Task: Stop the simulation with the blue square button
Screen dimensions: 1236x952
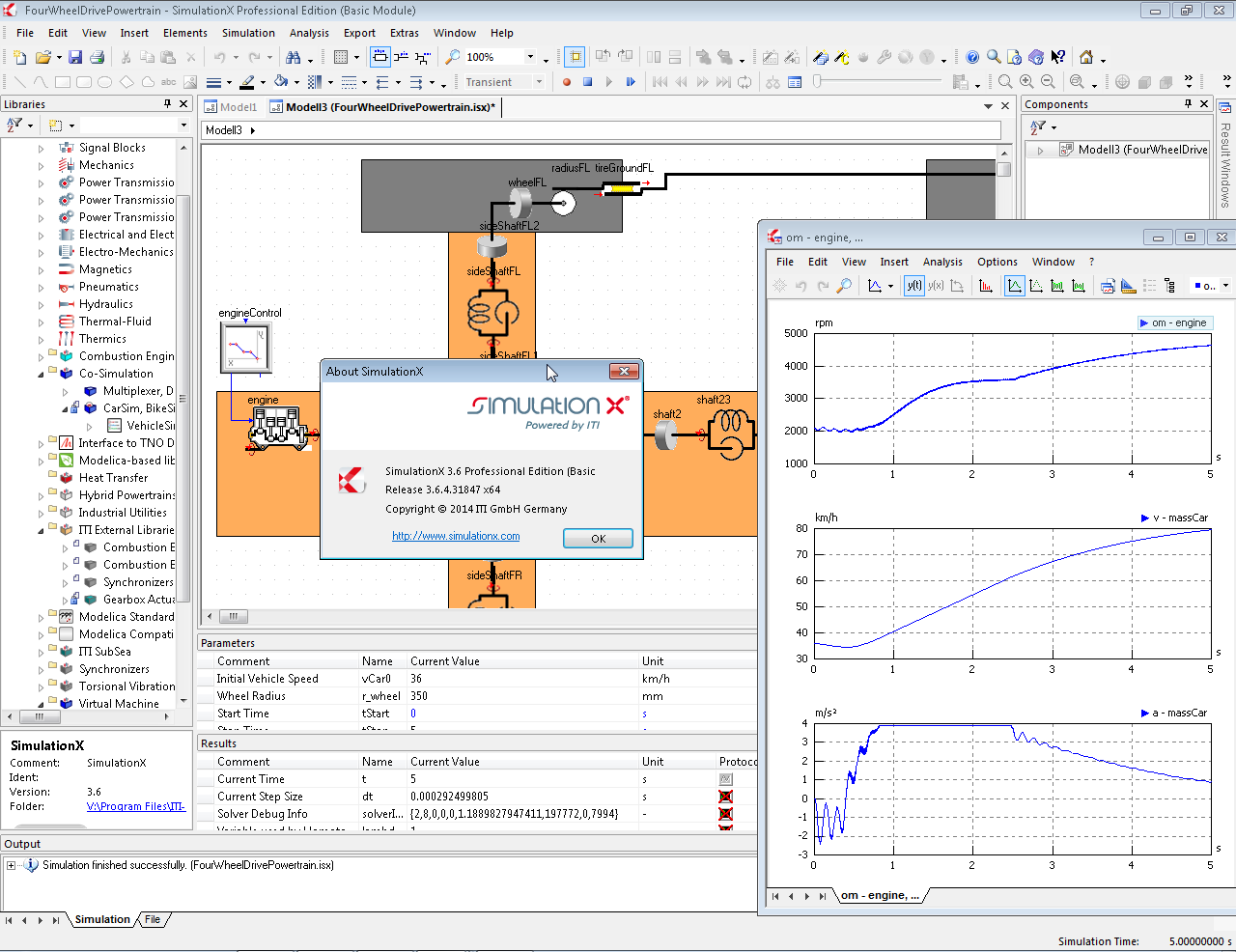Action: (x=587, y=82)
